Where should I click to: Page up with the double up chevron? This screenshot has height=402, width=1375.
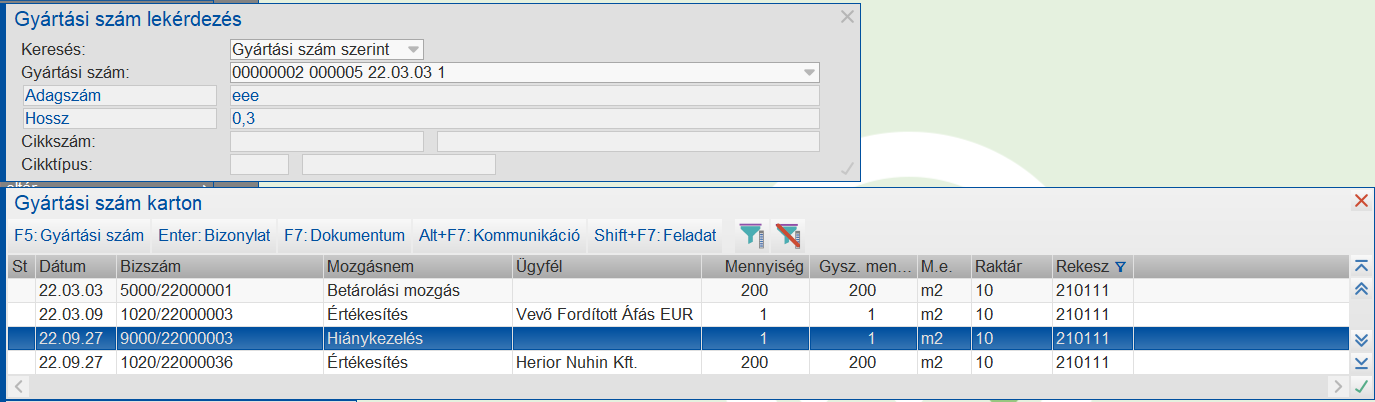click(x=1360, y=289)
